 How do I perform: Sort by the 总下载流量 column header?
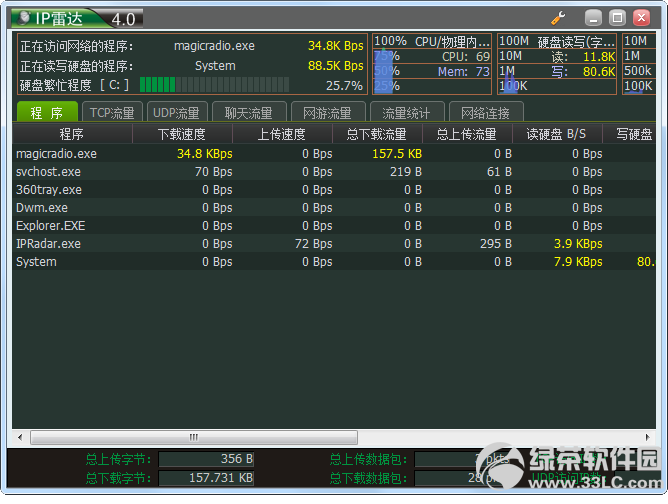[x=377, y=134]
